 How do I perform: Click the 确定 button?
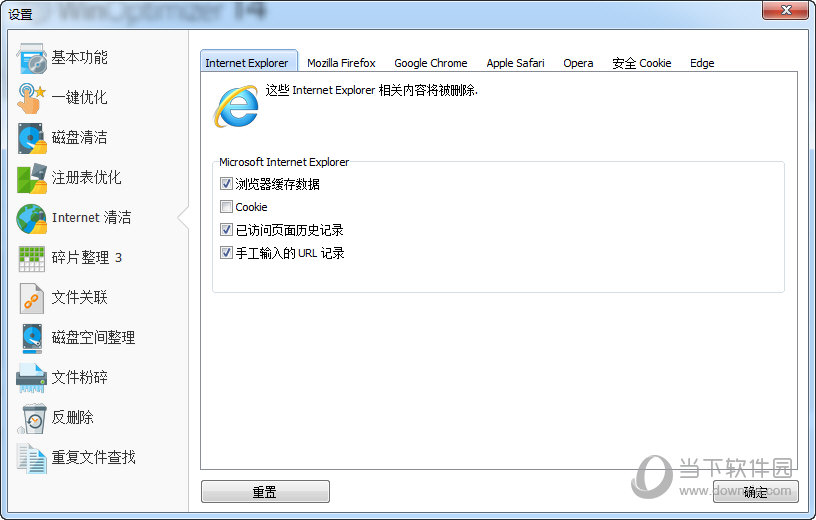(756, 492)
